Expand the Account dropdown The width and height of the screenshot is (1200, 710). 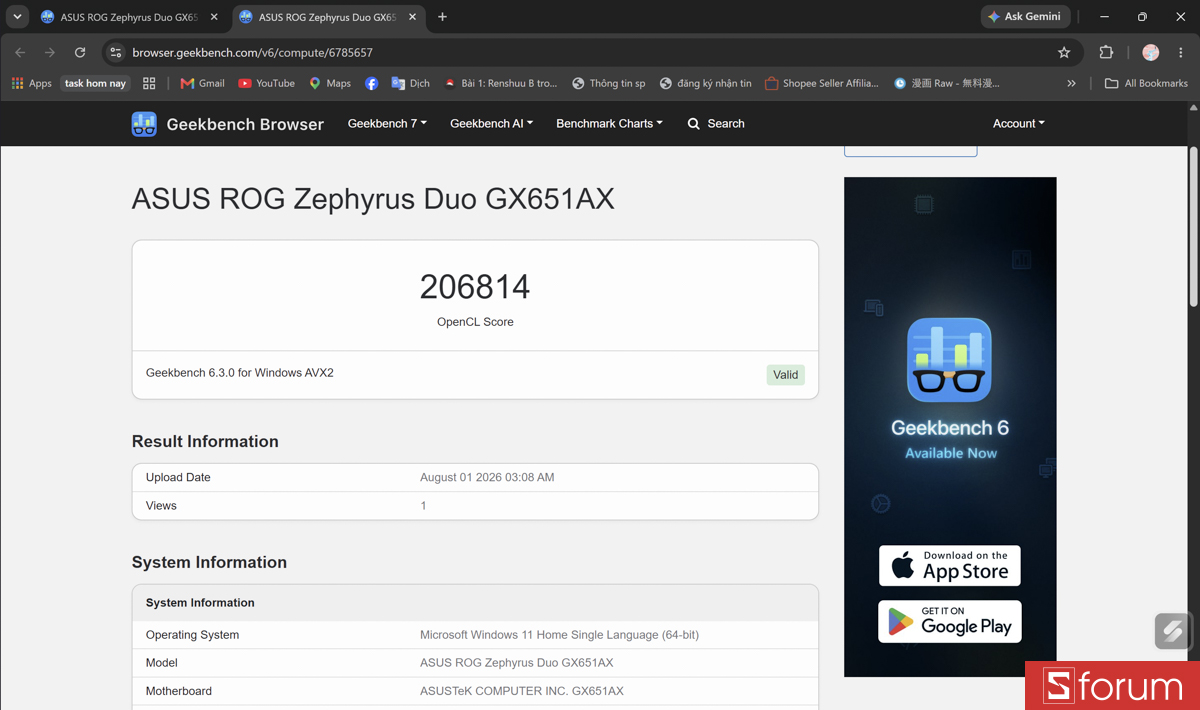pos(1018,124)
